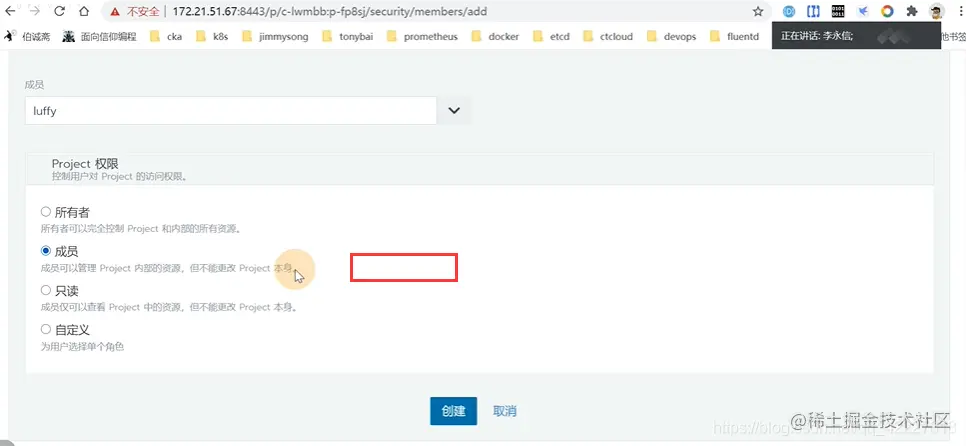Screen dimensions: 966x446
Task: Open the user profile avatar
Action: 936,12
